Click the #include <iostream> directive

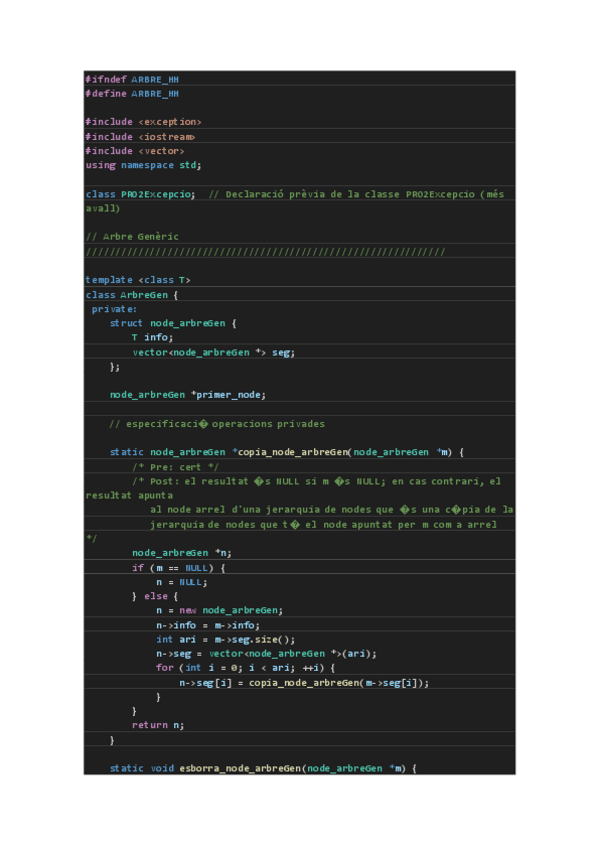(x=140, y=137)
